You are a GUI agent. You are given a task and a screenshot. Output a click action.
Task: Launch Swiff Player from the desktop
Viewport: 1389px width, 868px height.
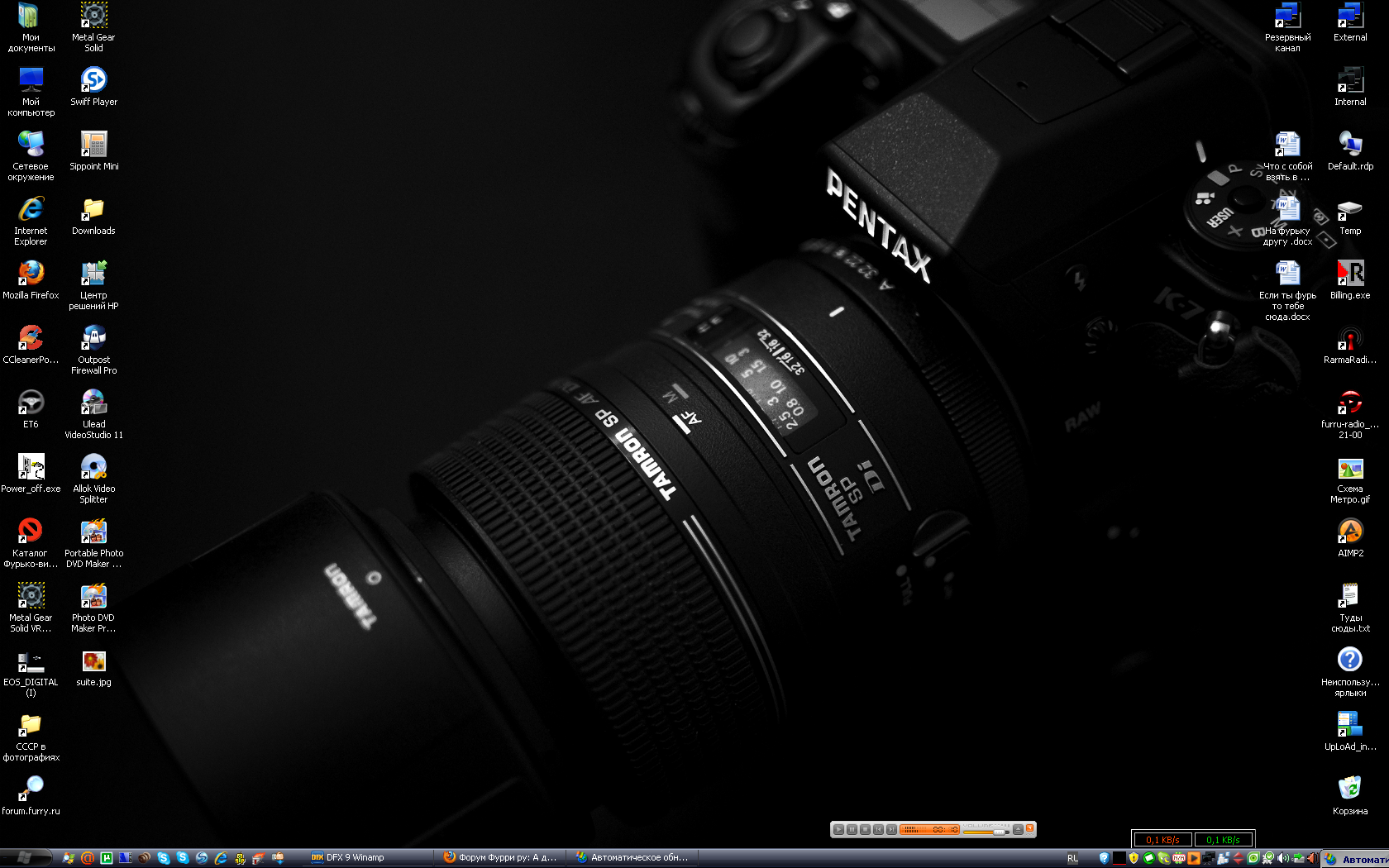pos(93,80)
